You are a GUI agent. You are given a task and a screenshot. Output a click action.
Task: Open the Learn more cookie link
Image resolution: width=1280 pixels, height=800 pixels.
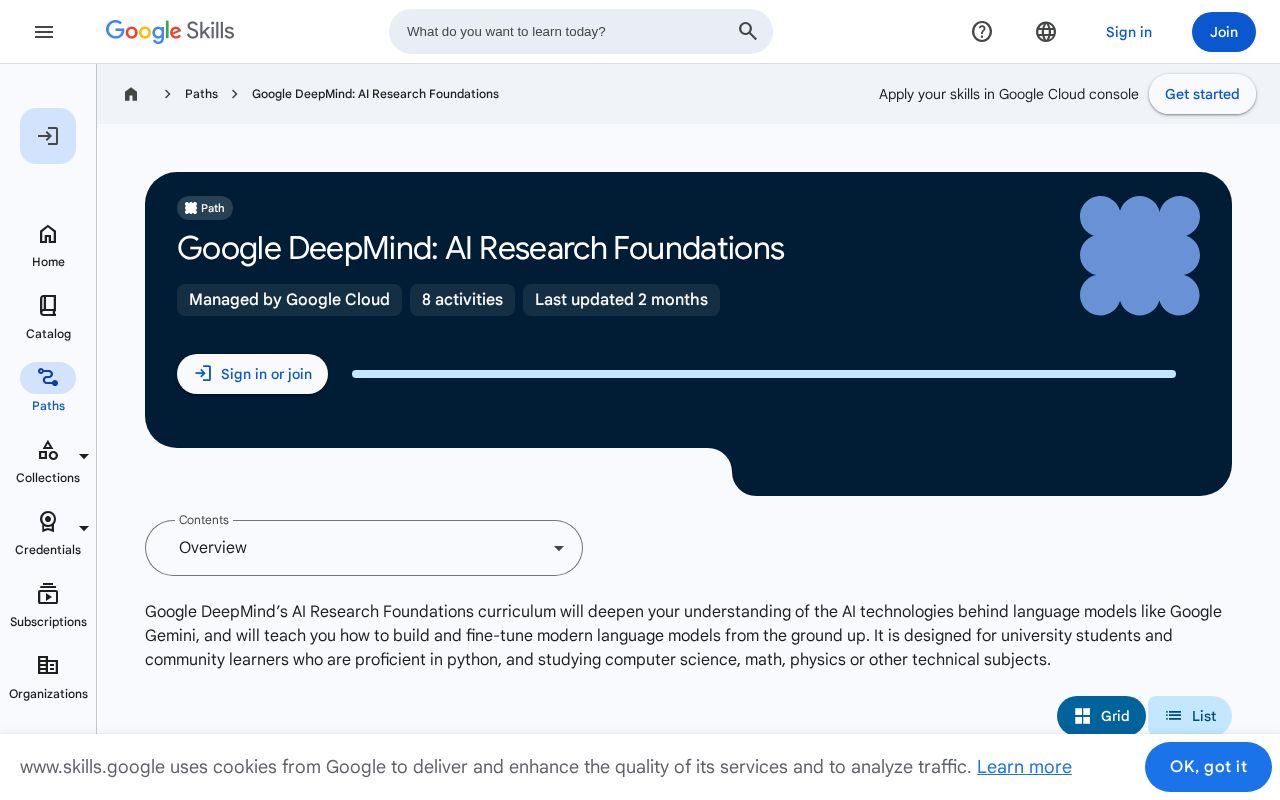(1024, 767)
